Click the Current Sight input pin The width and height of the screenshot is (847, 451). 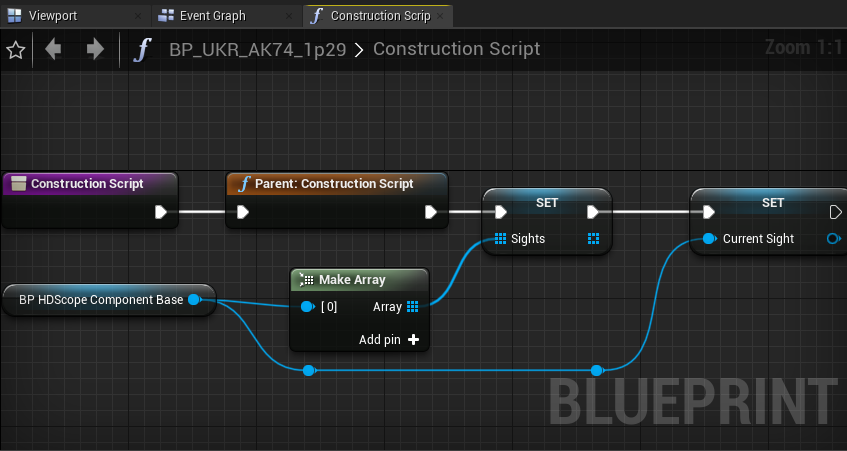(x=709, y=239)
